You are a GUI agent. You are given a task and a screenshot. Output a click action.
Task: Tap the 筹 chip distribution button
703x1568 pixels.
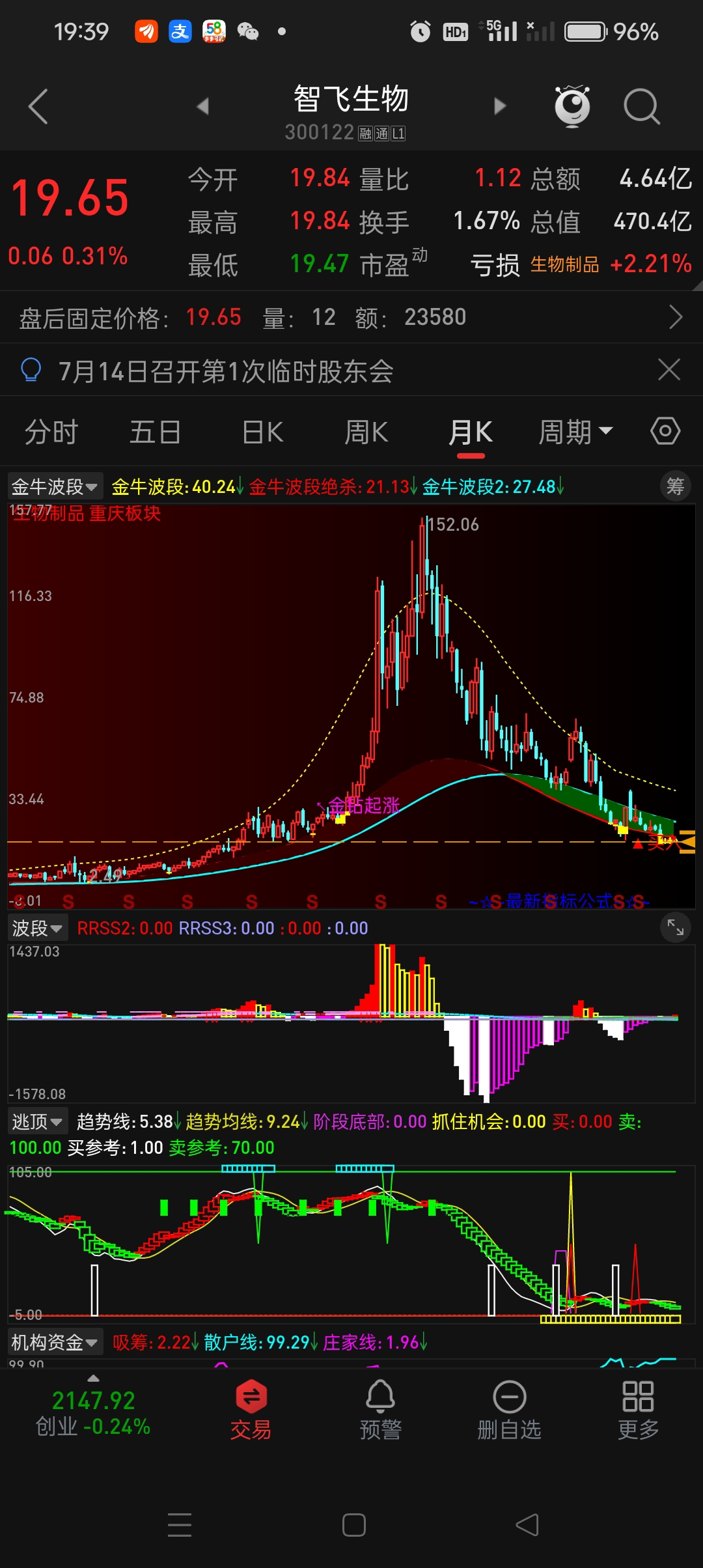click(x=676, y=486)
